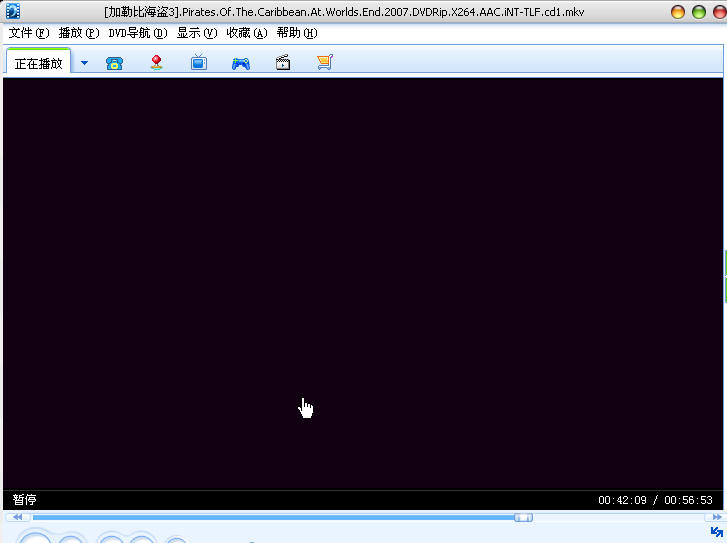Image resolution: width=727 pixels, height=543 pixels.
Task: Open the TV channel icon tab
Action: pos(199,63)
